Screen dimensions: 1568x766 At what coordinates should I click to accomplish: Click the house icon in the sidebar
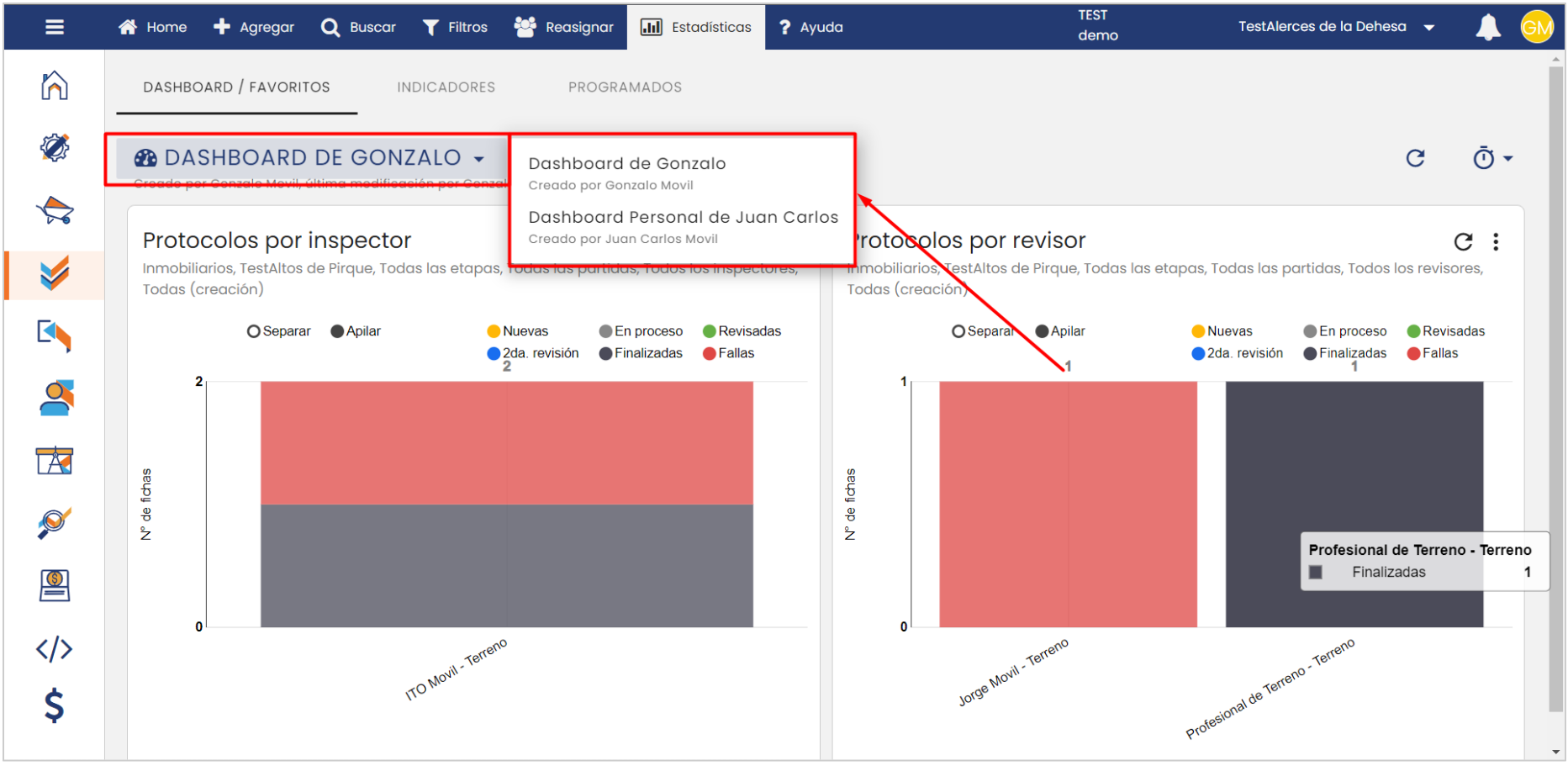pyautogui.click(x=55, y=86)
